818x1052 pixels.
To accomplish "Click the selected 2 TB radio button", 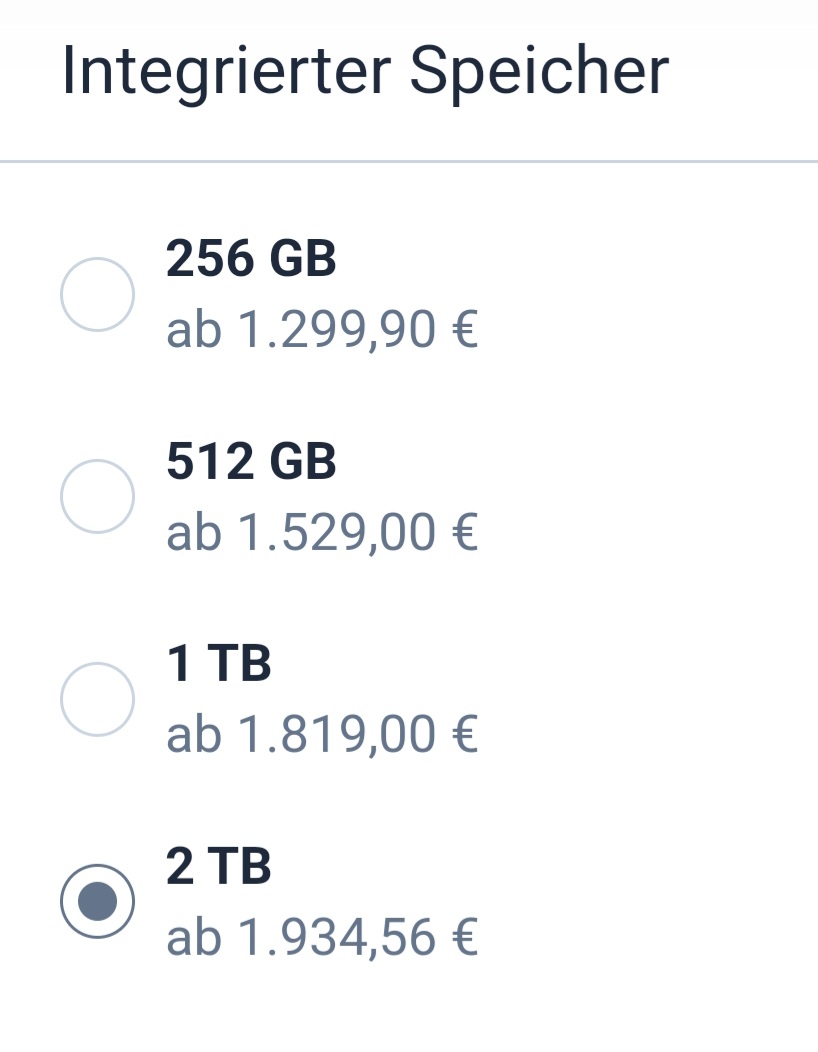I will tap(97, 901).
